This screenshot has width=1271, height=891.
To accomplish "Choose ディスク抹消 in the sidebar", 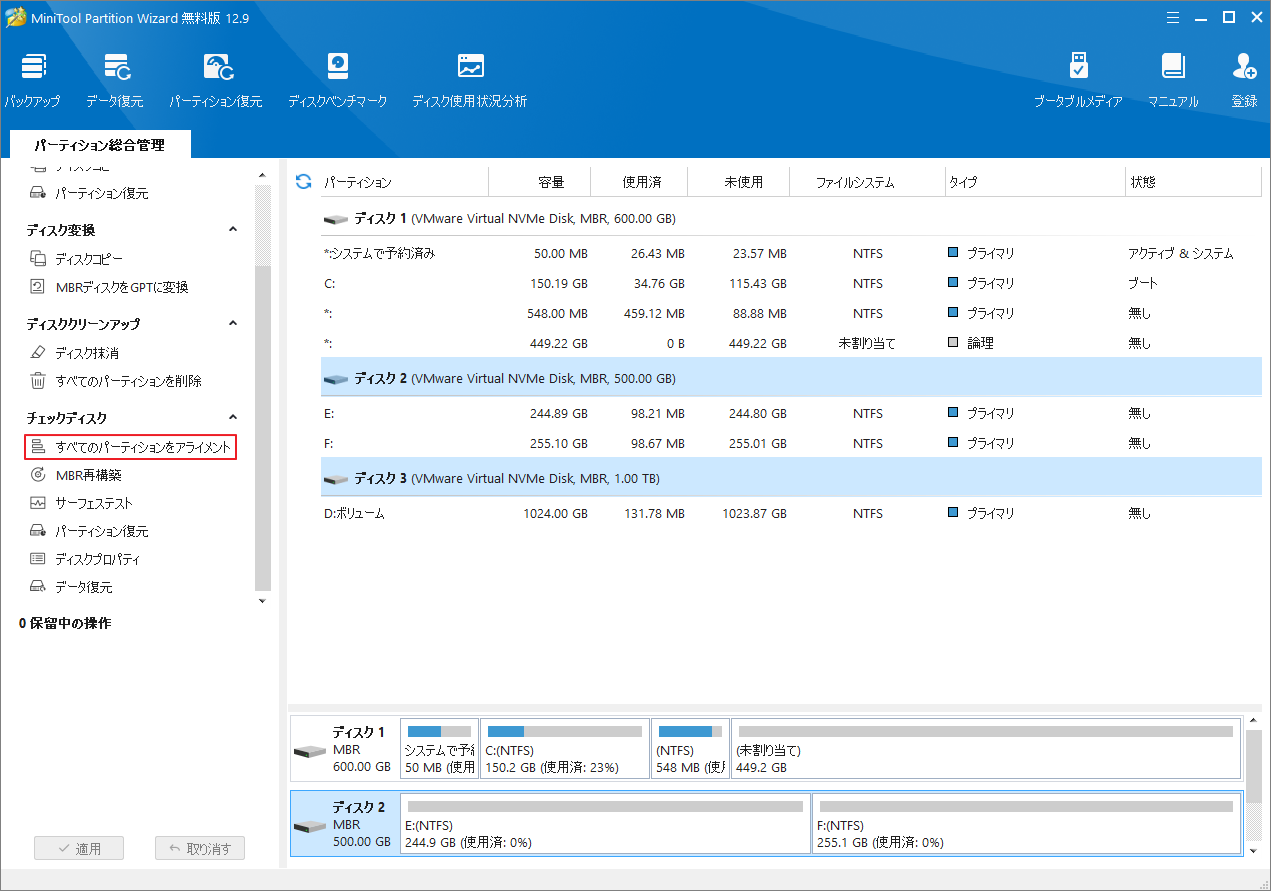I will coord(74,353).
